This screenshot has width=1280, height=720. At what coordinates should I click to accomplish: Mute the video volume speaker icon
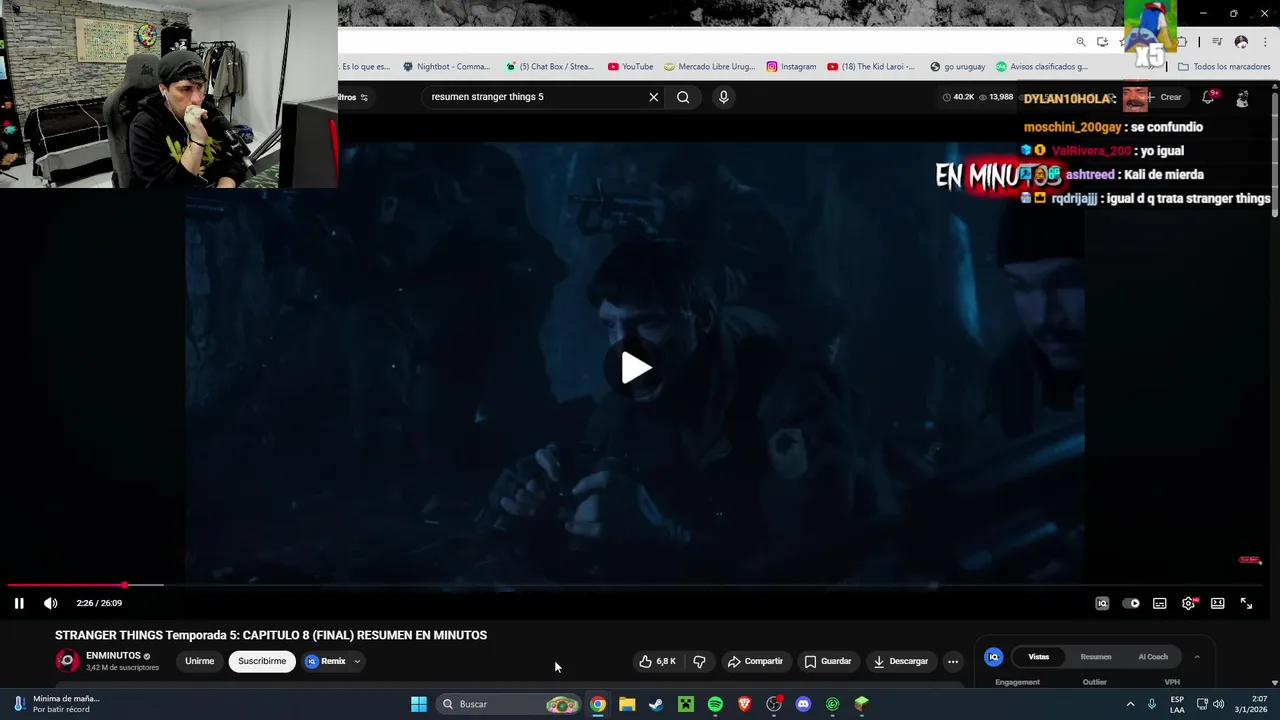pyautogui.click(x=50, y=603)
